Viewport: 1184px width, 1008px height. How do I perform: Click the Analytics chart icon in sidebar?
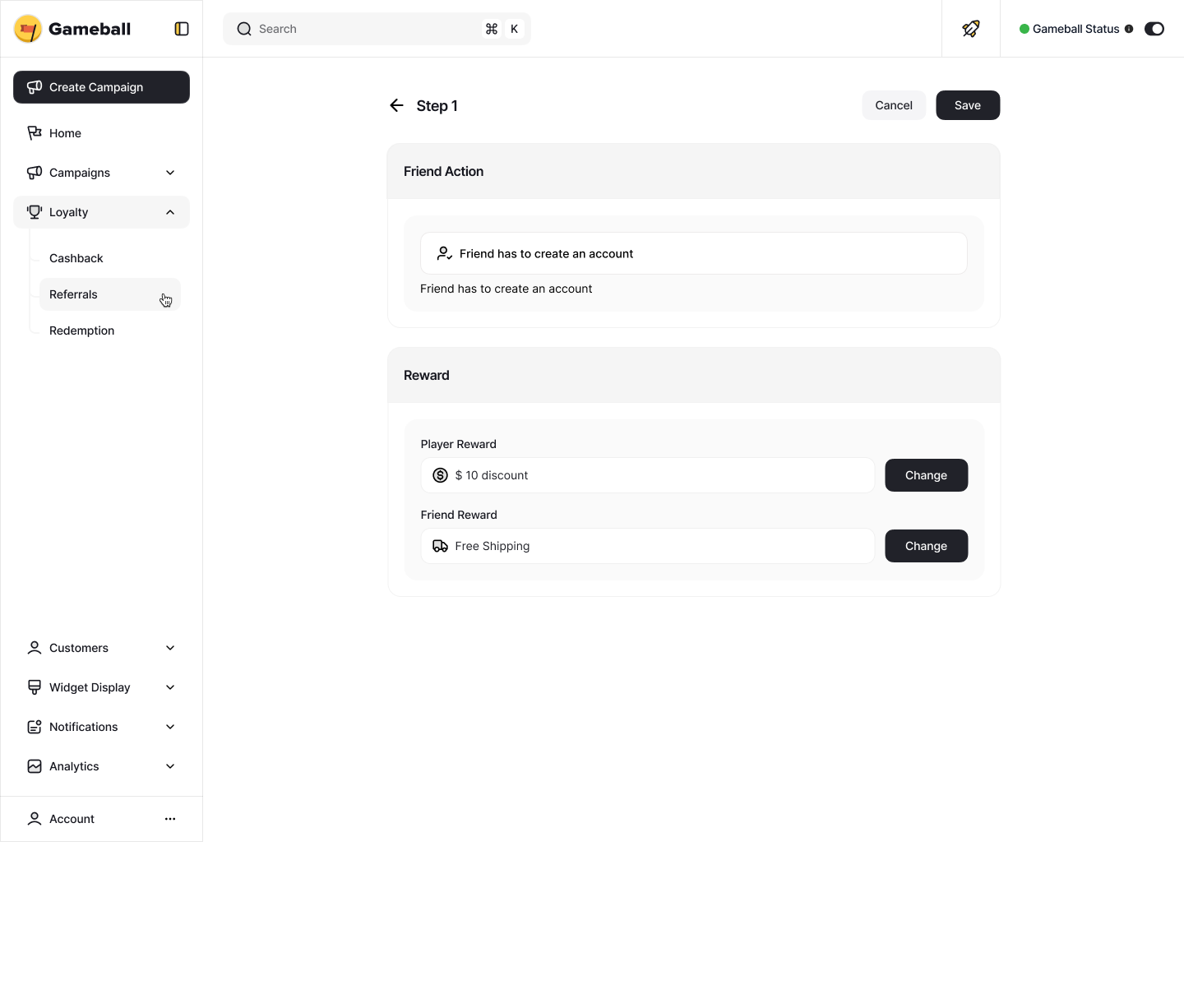(34, 766)
